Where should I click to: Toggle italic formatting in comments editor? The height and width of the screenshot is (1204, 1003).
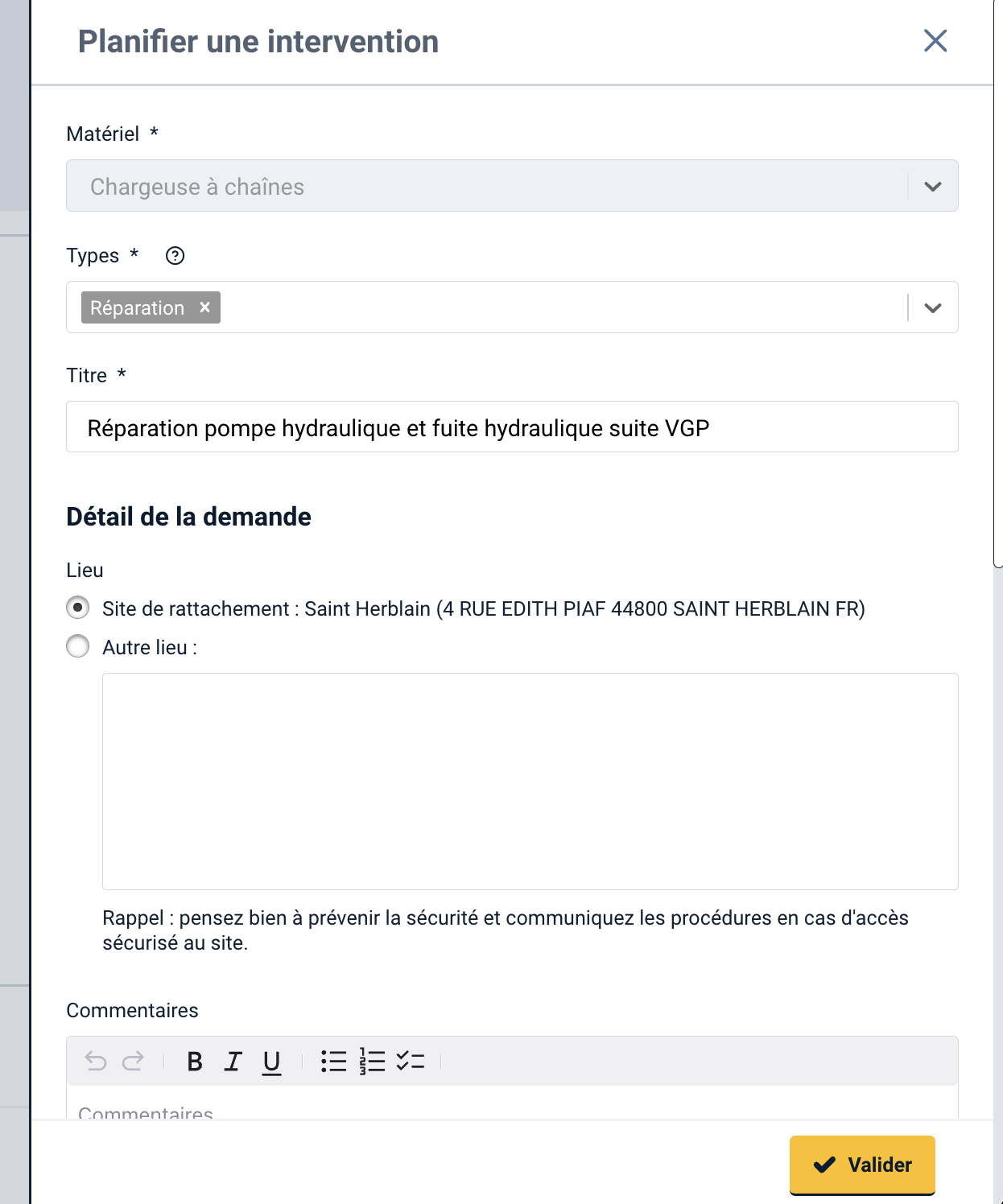[233, 1062]
